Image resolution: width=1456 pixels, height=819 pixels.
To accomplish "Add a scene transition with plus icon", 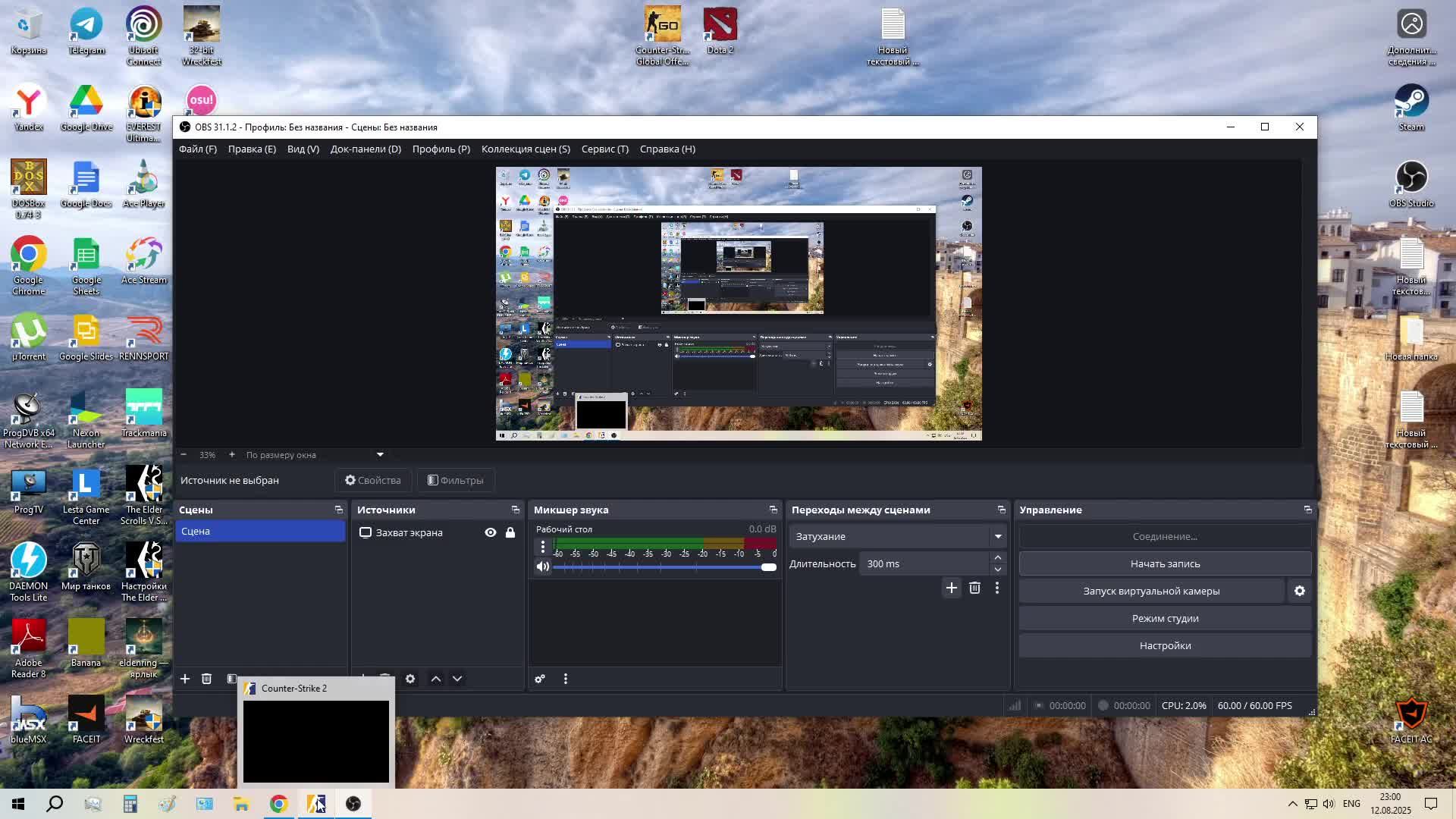I will pyautogui.click(x=951, y=588).
